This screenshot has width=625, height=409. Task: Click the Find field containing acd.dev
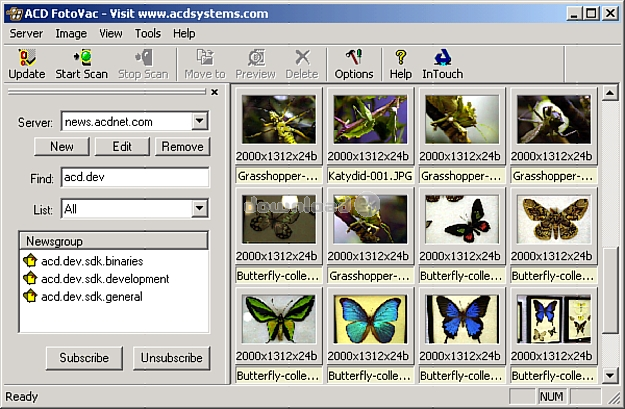135,177
